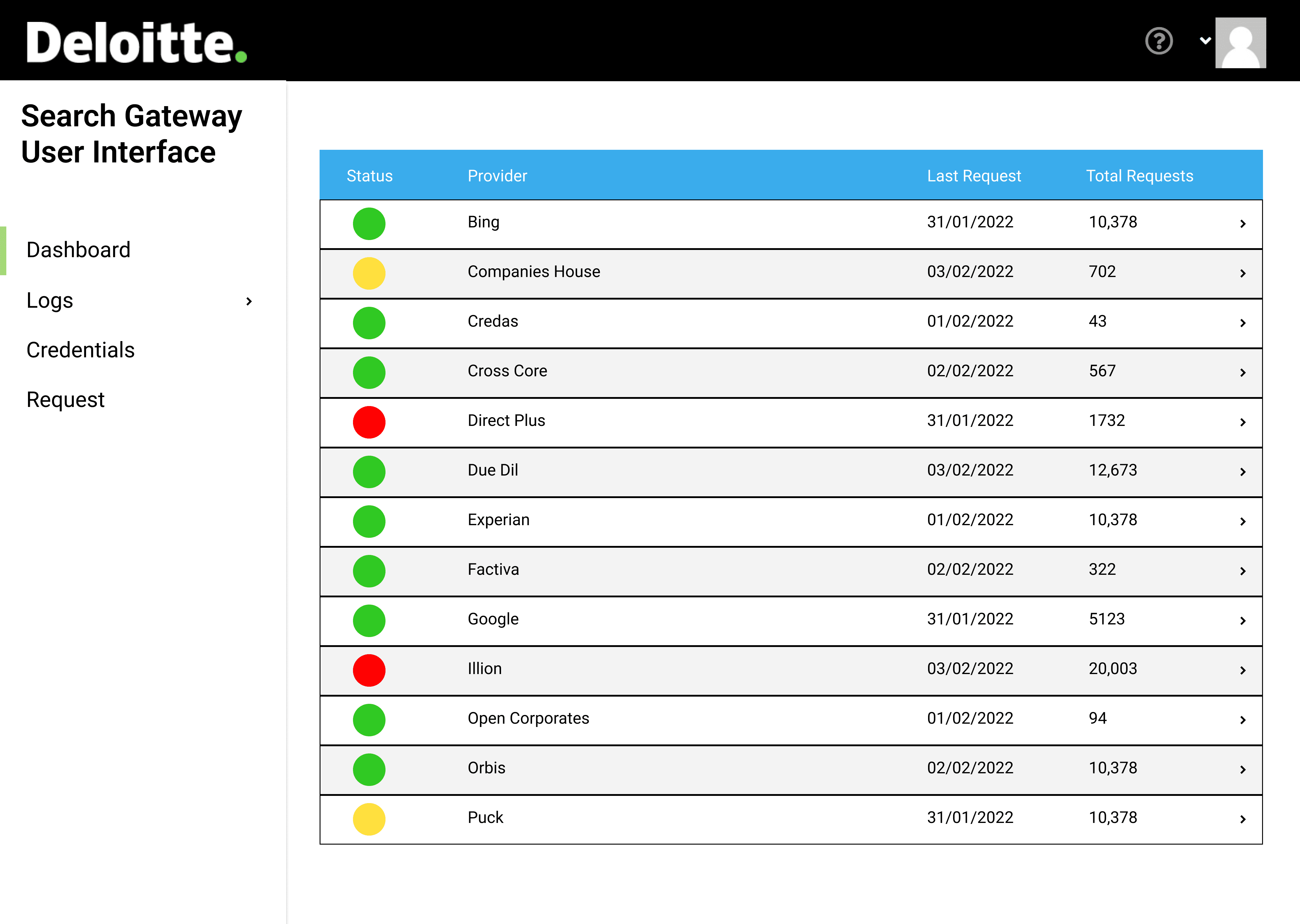Open Credentials from the sidebar

(x=80, y=350)
